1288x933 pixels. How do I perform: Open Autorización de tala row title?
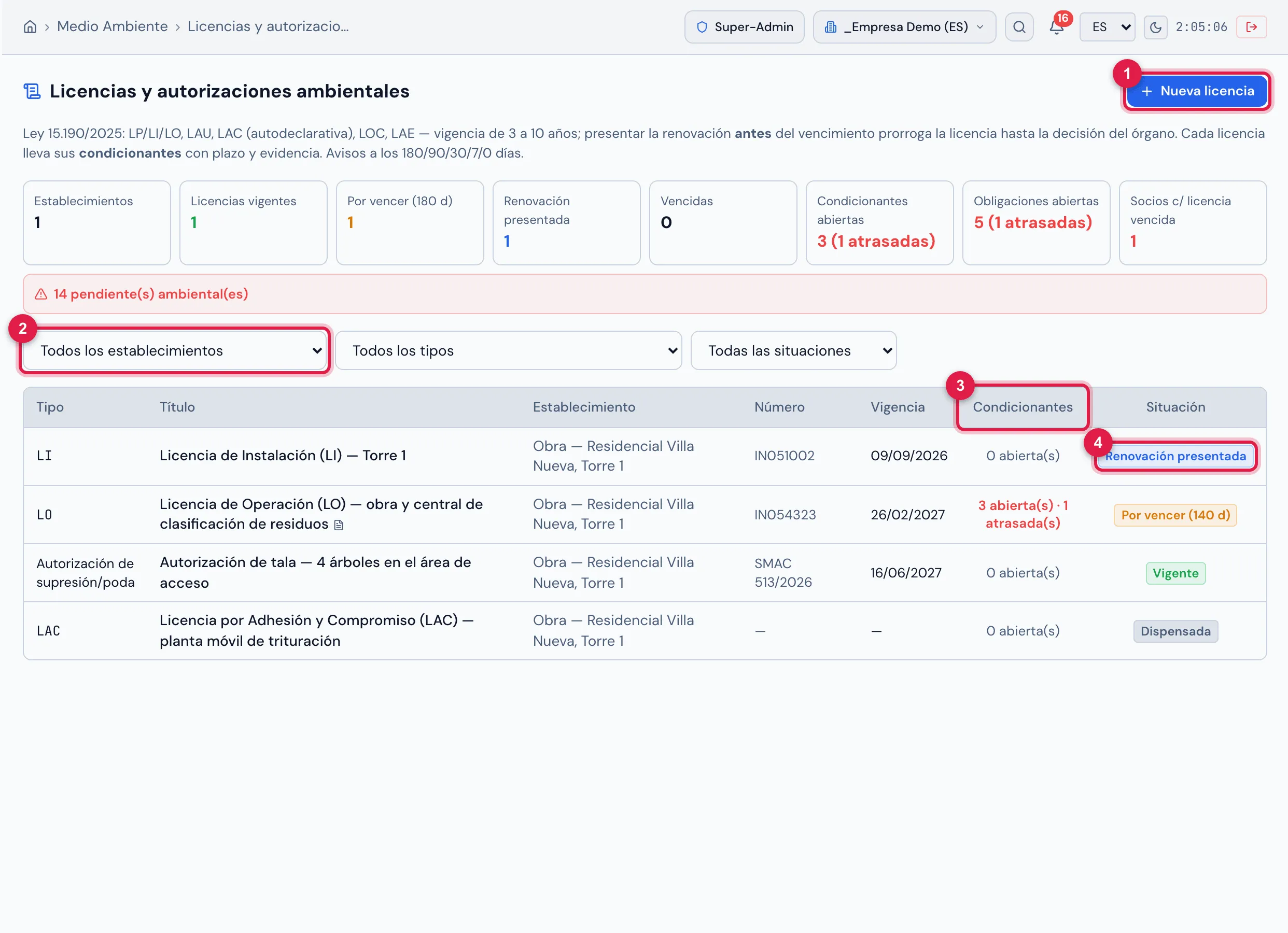coord(315,572)
